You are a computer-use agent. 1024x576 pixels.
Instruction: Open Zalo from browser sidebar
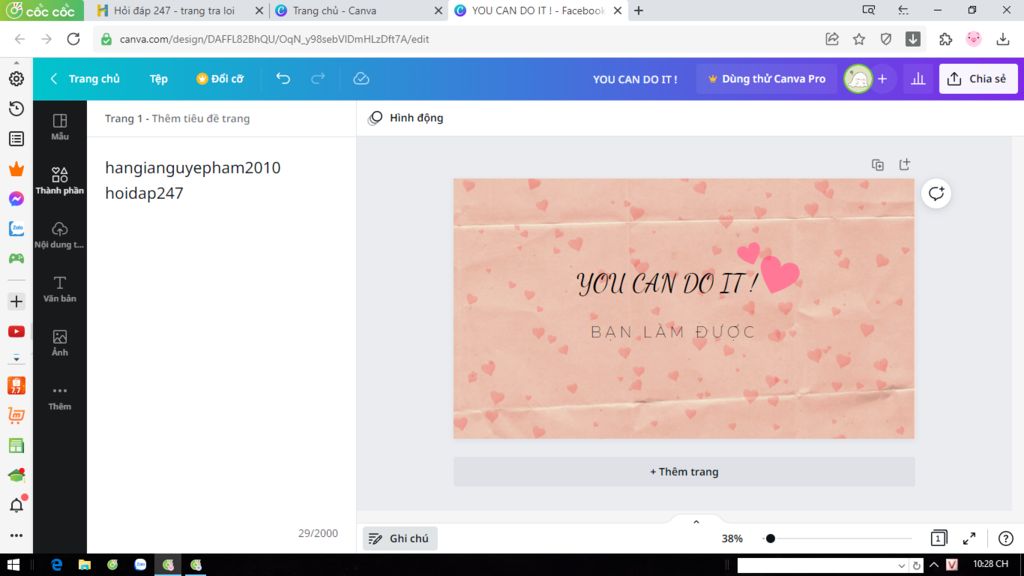pyautogui.click(x=16, y=229)
